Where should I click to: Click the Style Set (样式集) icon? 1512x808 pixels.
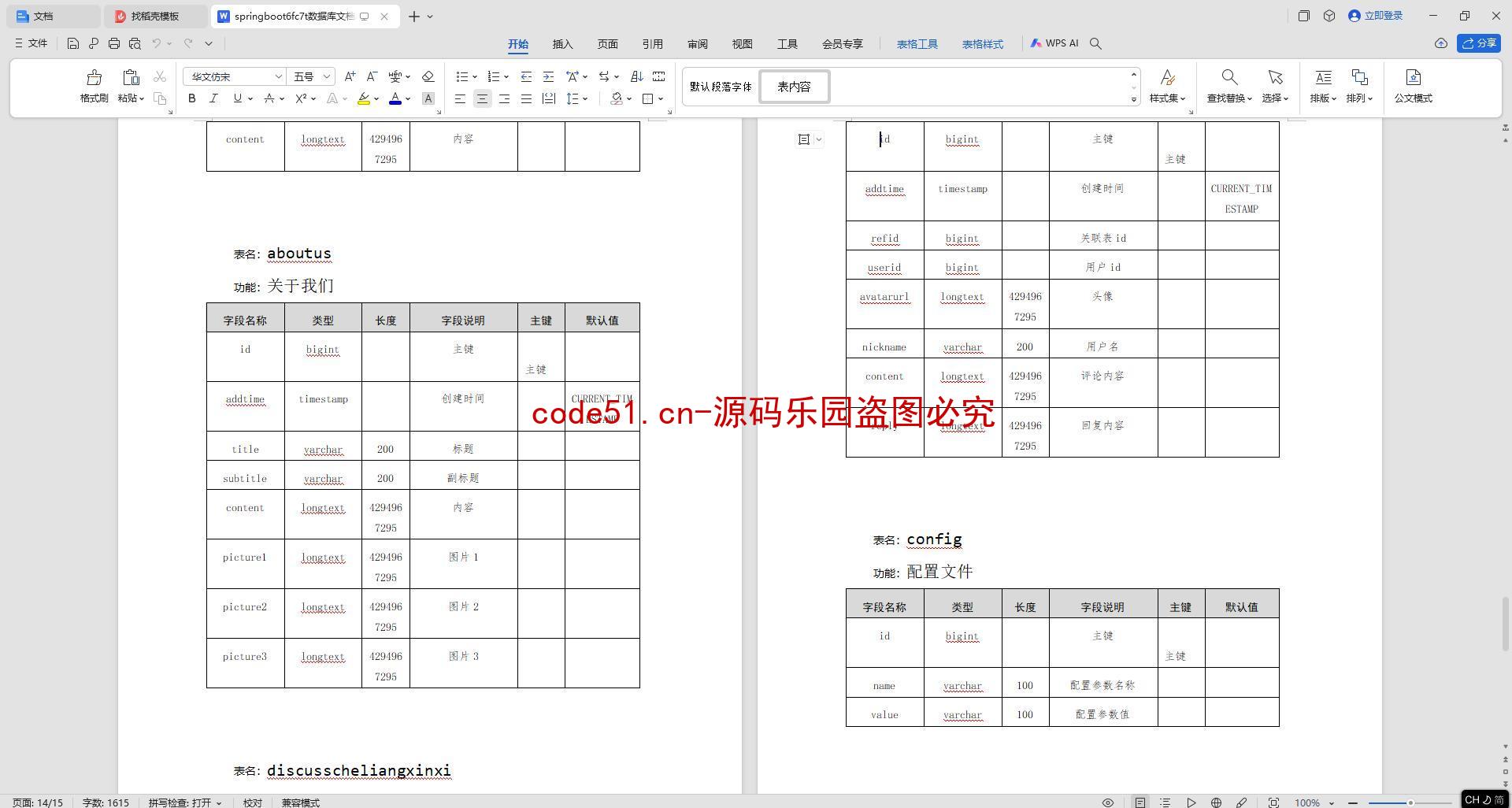1167,77
